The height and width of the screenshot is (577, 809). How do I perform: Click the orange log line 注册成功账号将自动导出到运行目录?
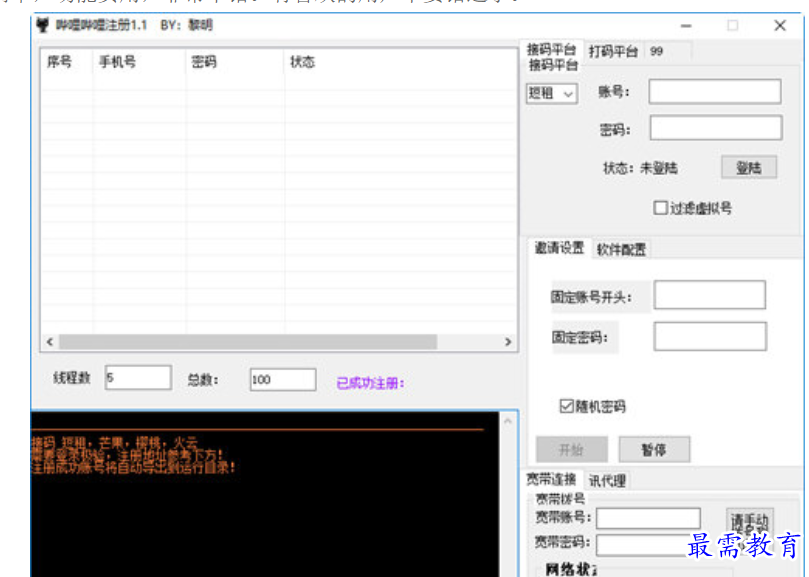[134, 468]
